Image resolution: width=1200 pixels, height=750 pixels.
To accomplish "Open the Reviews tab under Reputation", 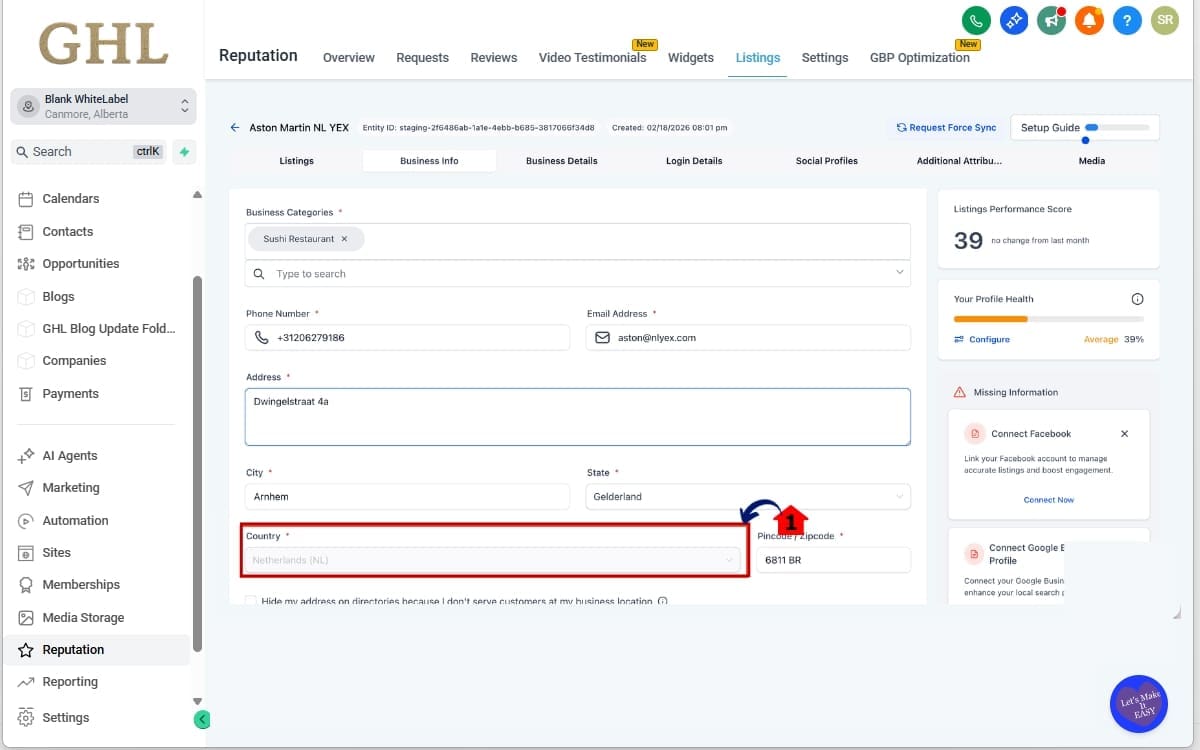I will pos(493,57).
